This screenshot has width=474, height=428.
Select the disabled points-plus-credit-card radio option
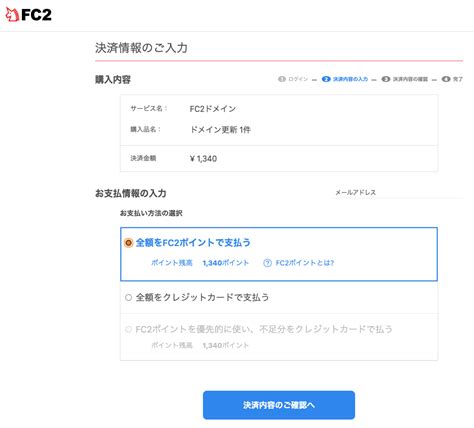pyautogui.click(x=128, y=329)
